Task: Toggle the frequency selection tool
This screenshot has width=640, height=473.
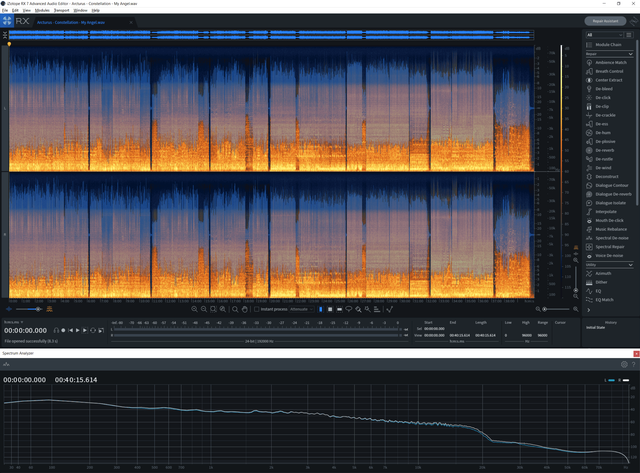Action: [x=339, y=309]
